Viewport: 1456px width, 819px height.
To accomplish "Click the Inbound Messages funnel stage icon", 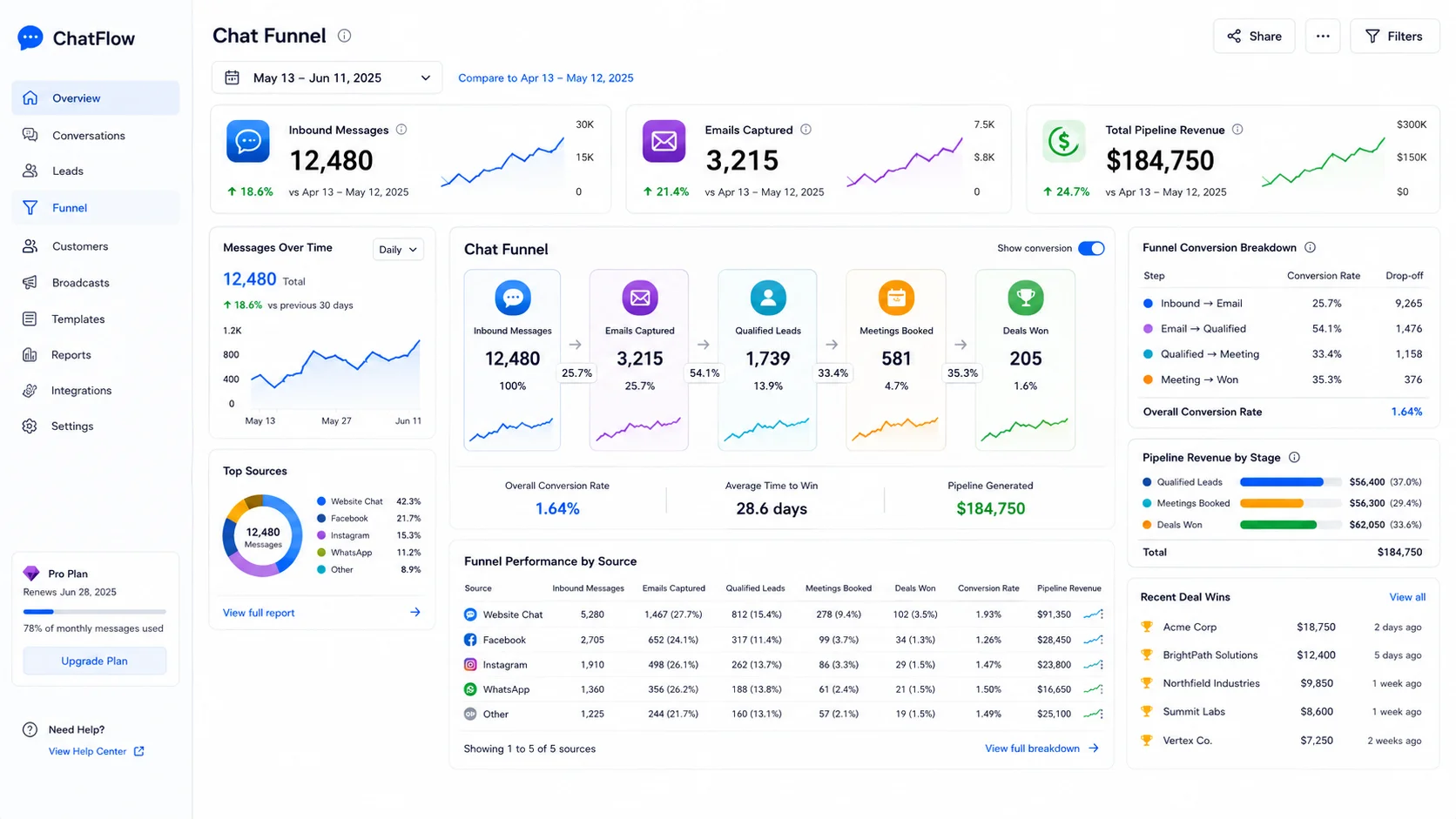I will pyautogui.click(x=513, y=298).
